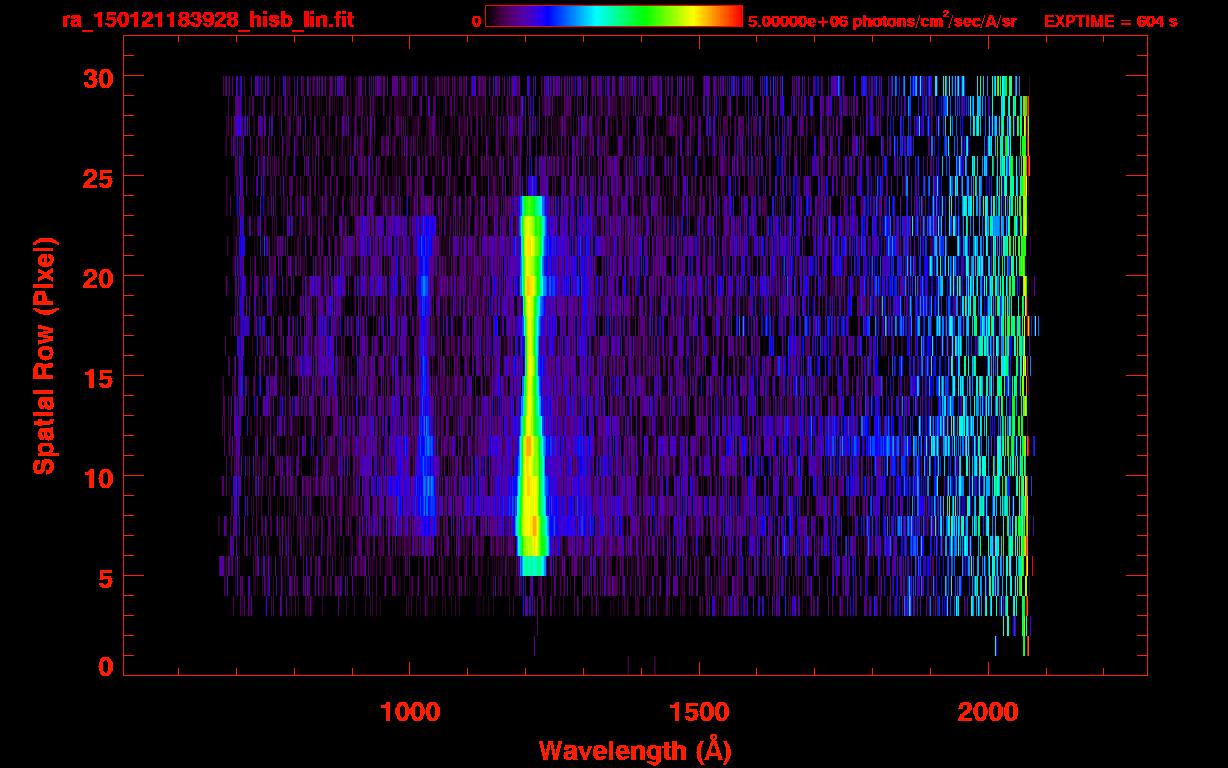Select the EXPTIME = 604 s text
1228x768 pixels.
tap(1110, 21)
